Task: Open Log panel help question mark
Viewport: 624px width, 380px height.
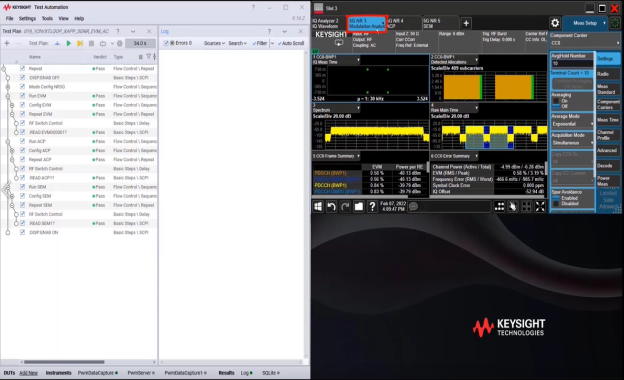Action: 269,31
